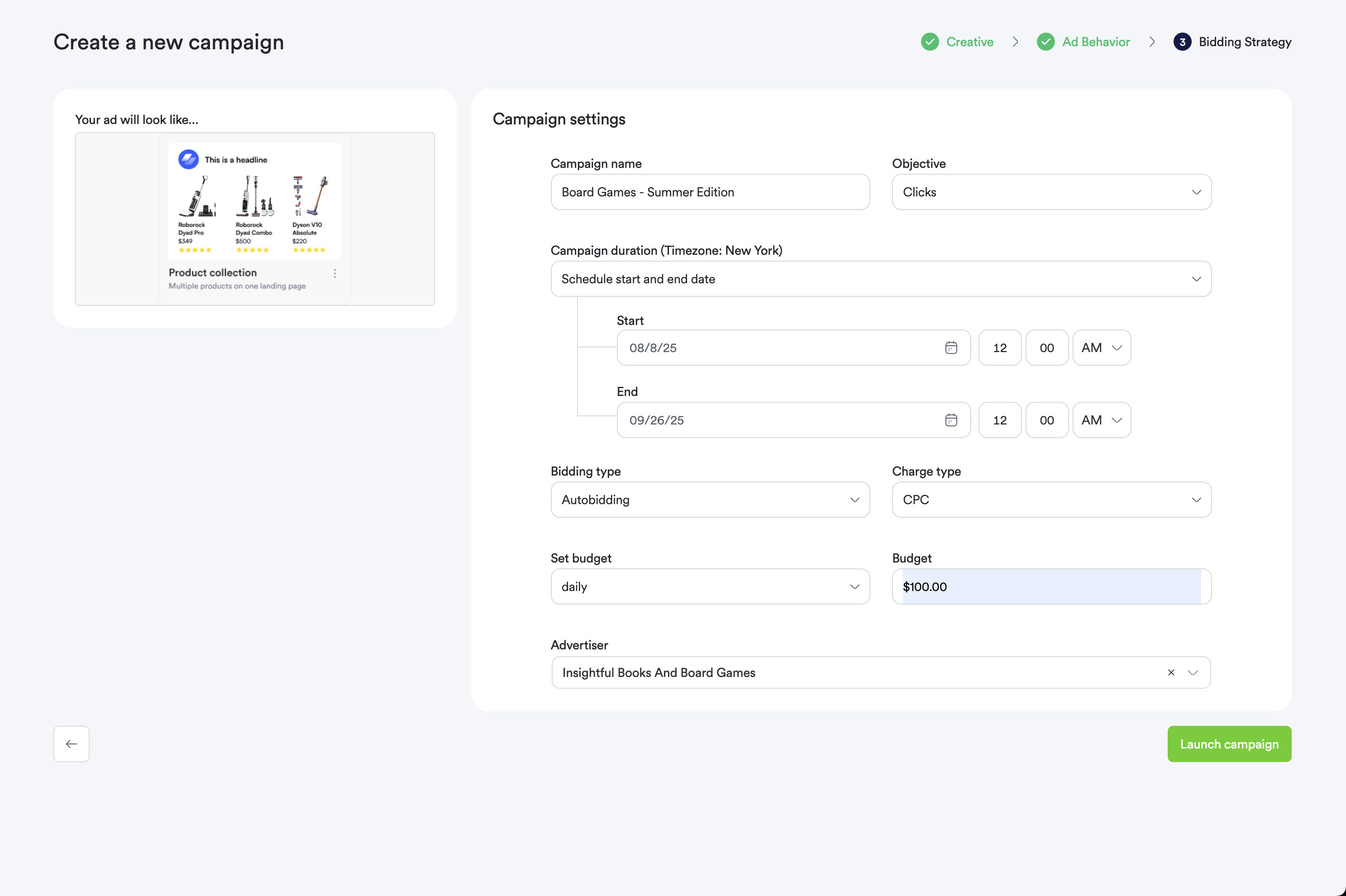Click the star rating under Dyson V10 Absolute

click(x=309, y=250)
